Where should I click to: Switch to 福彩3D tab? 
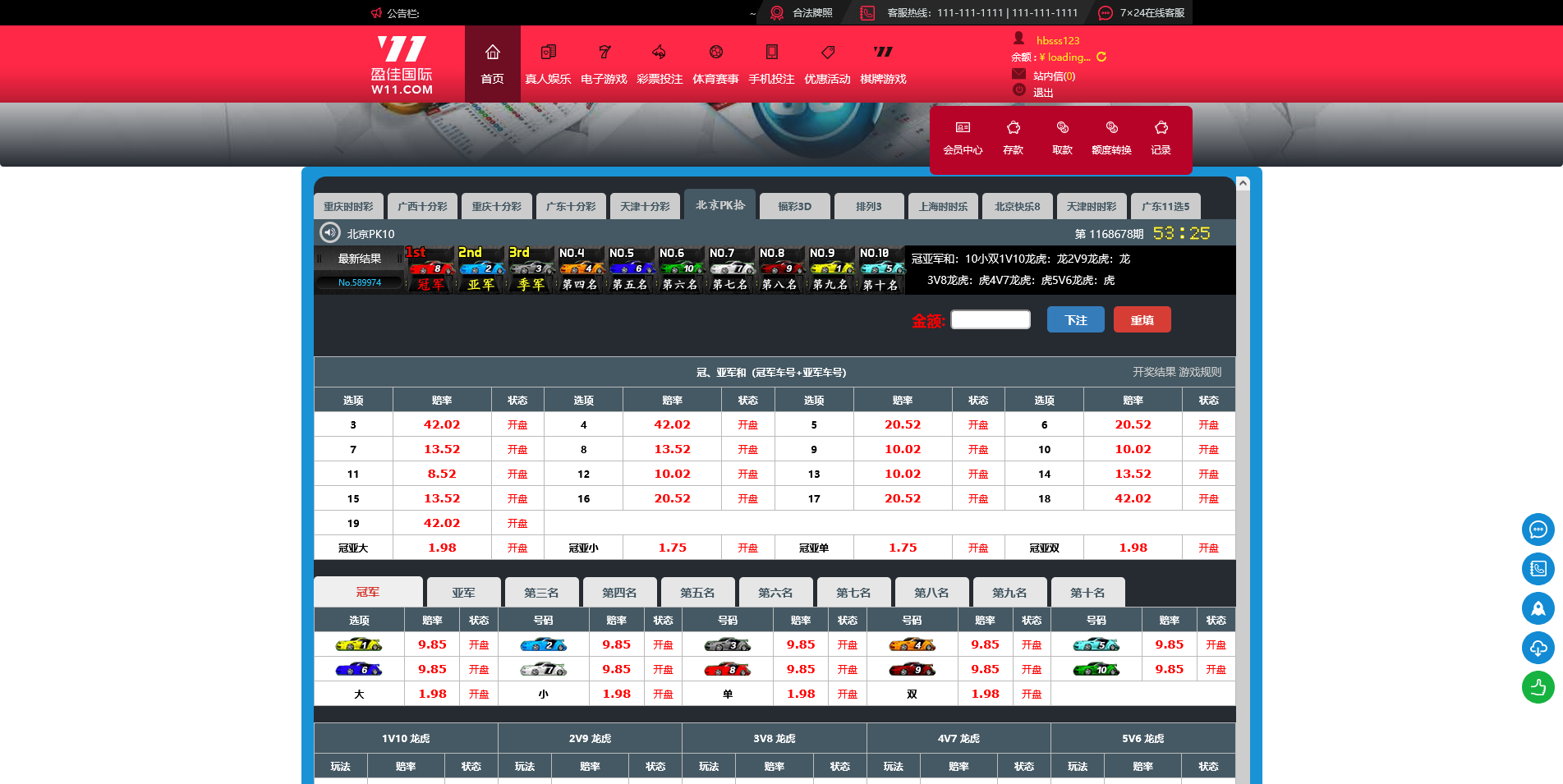point(795,206)
